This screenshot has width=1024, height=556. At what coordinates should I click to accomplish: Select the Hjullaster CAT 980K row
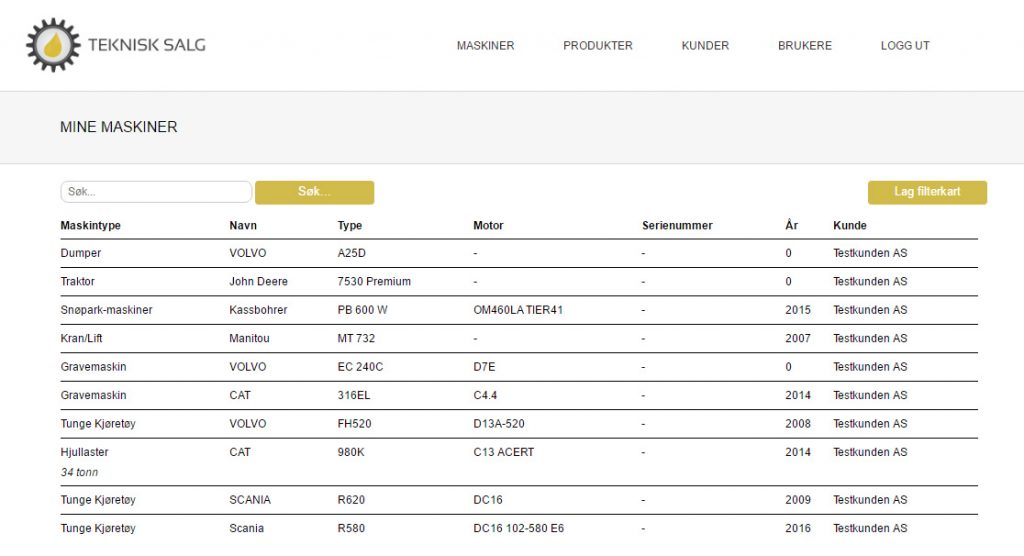click(x=519, y=462)
